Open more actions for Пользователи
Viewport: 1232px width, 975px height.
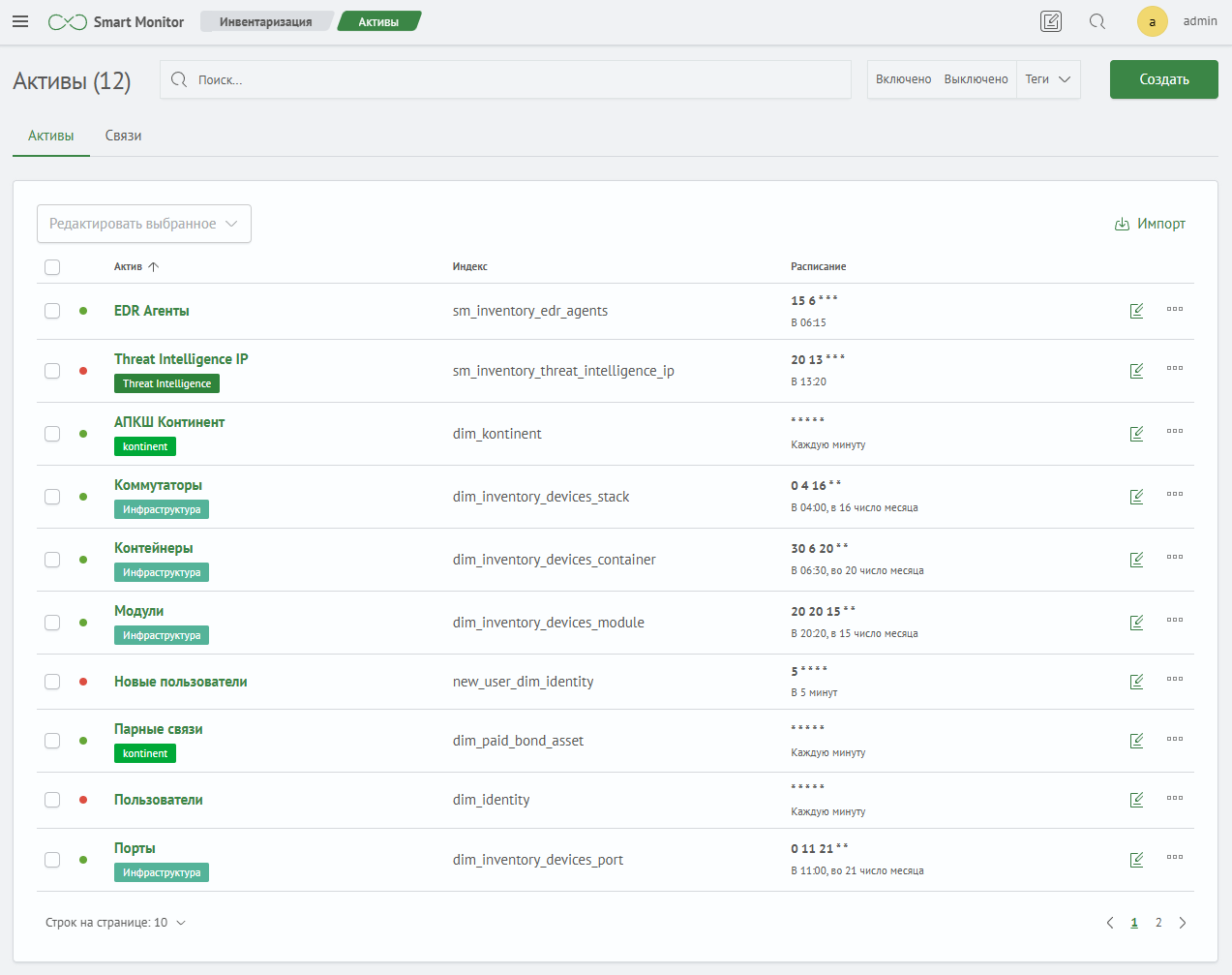(1175, 798)
